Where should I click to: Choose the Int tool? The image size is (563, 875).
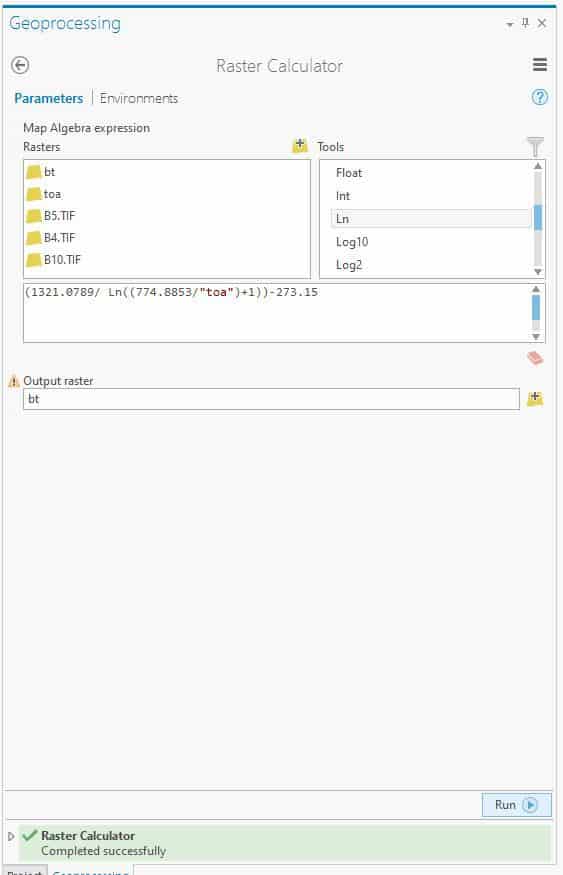(x=343, y=196)
